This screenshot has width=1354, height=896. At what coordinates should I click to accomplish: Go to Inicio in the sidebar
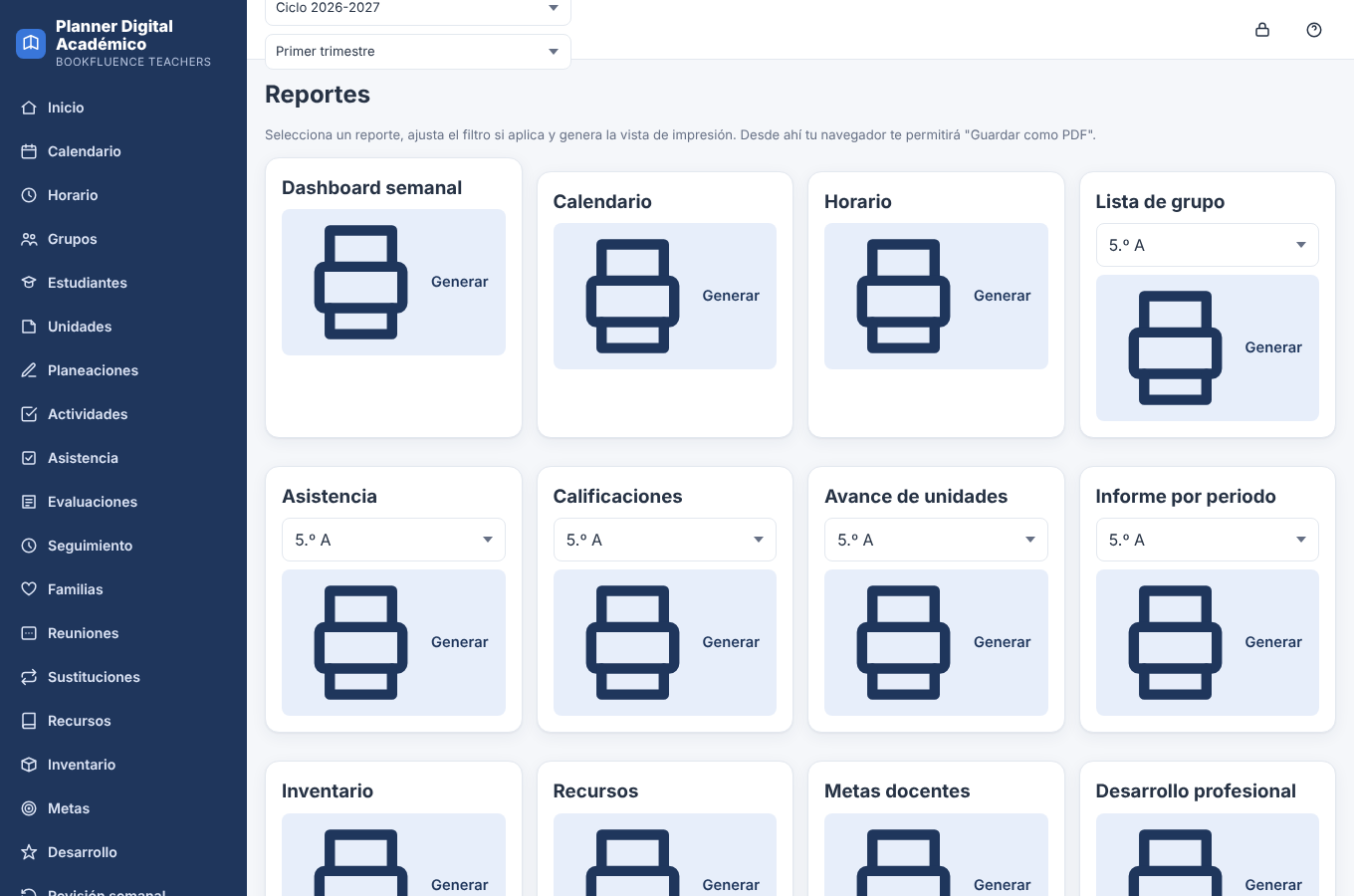[123, 108]
